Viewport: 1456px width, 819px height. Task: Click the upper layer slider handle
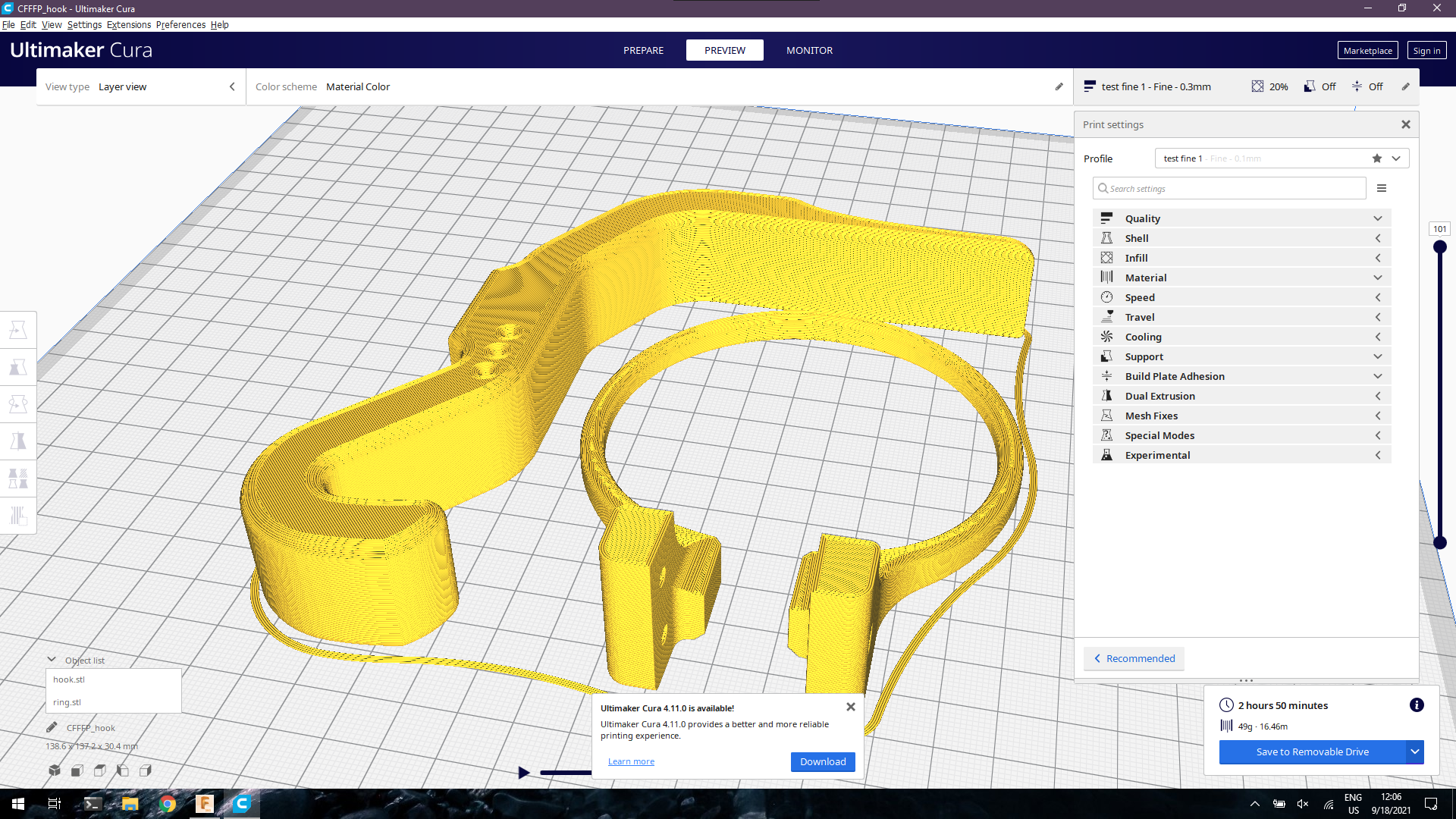click(1439, 246)
